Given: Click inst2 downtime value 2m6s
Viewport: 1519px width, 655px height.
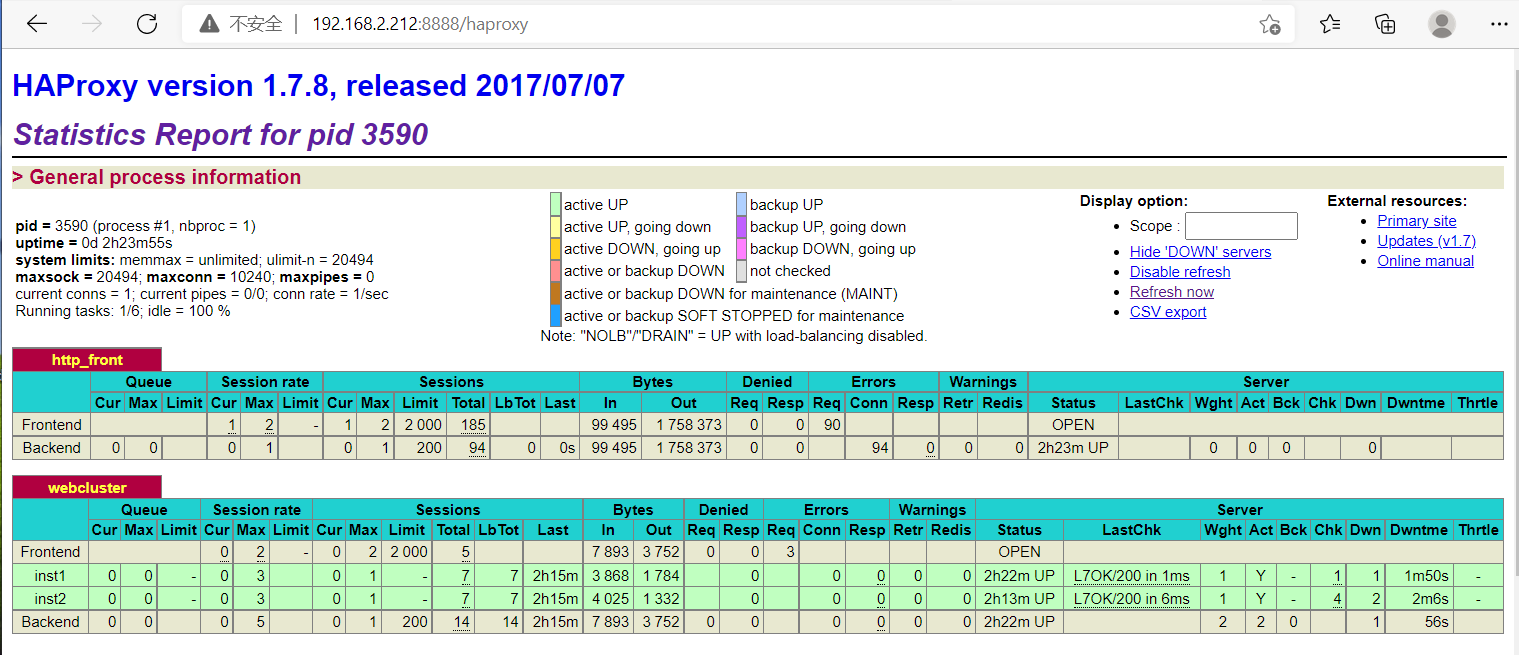Looking at the screenshot, I should coord(1431,599).
